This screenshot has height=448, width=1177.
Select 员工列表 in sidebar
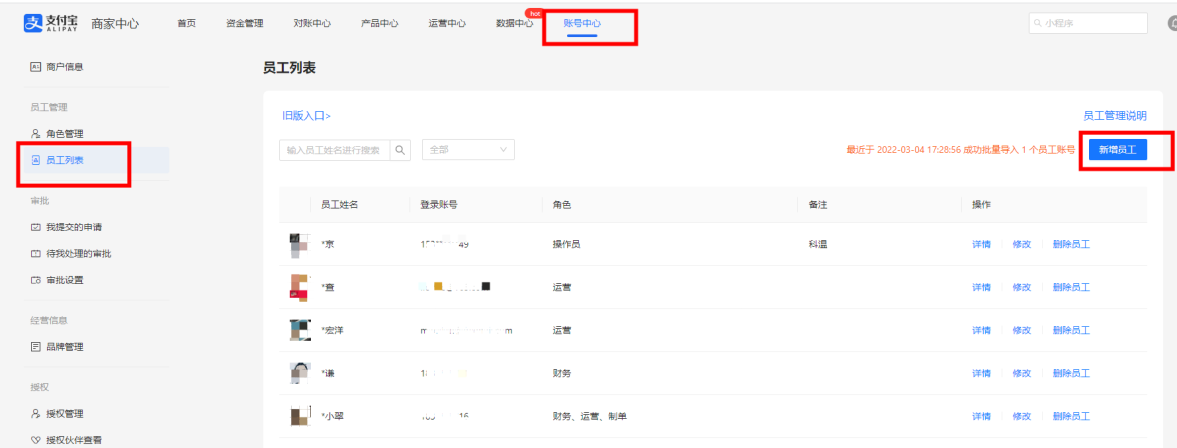tap(64, 160)
